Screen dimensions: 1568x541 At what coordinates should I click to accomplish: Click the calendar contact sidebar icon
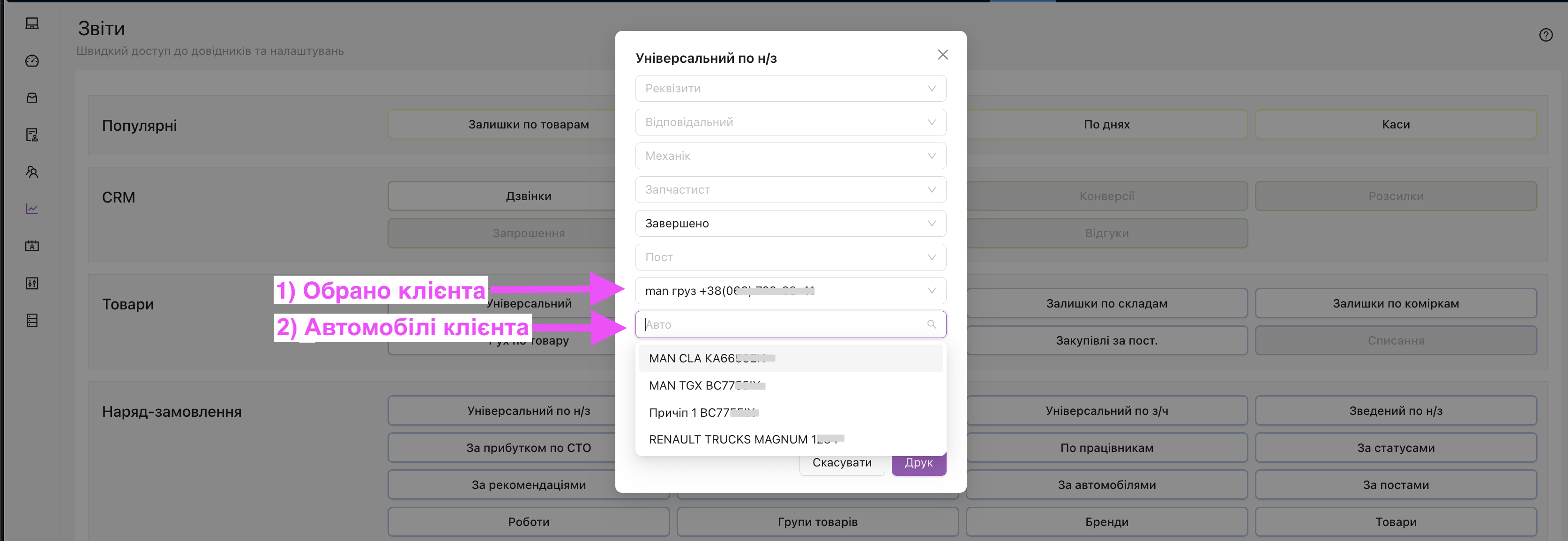click(32, 246)
